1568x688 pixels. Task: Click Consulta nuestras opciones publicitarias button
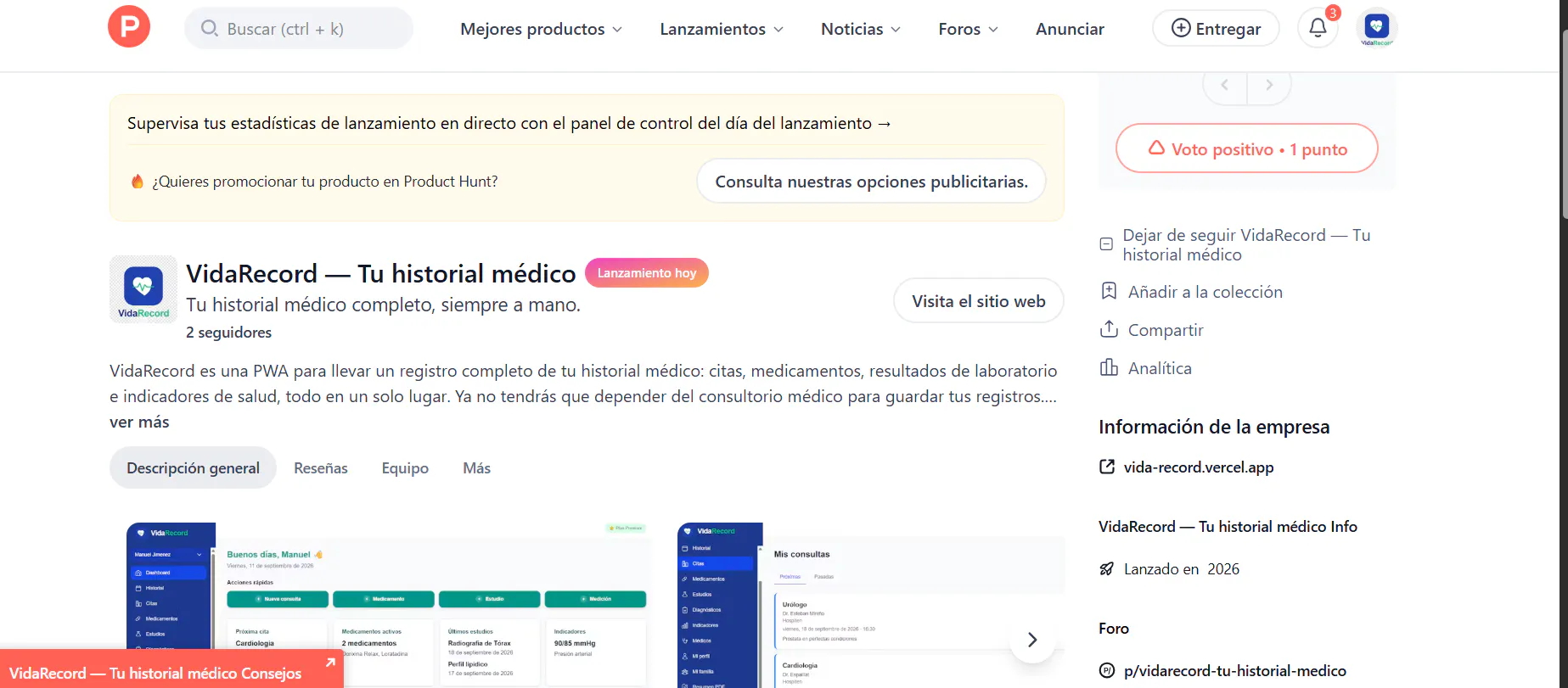pos(871,182)
